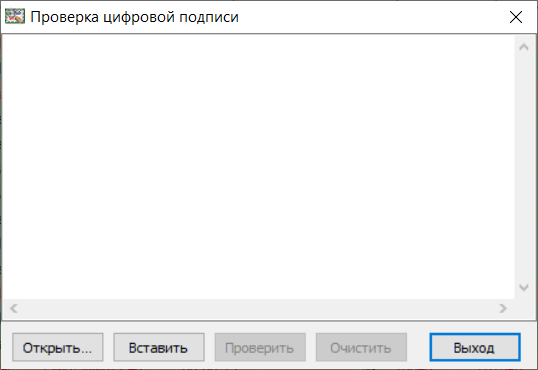Click the Открыть... button
The image size is (538, 370).
click(58, 347)
